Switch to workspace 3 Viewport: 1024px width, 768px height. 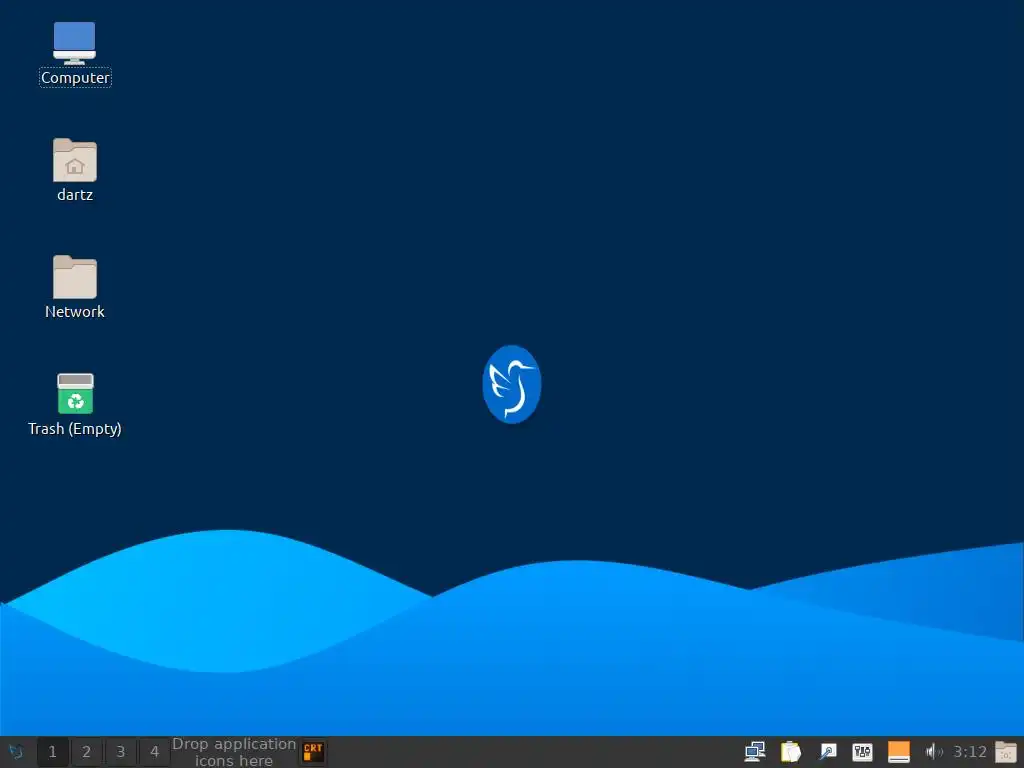120,752
